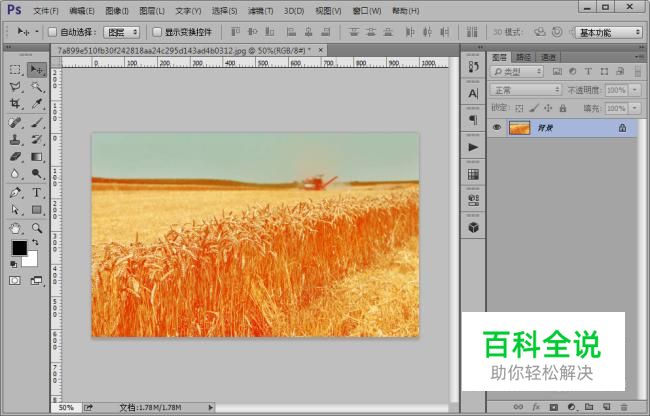The image size is (650, 416).
Task: Toggle lock transparent pixels
Action: click(519, 109)
